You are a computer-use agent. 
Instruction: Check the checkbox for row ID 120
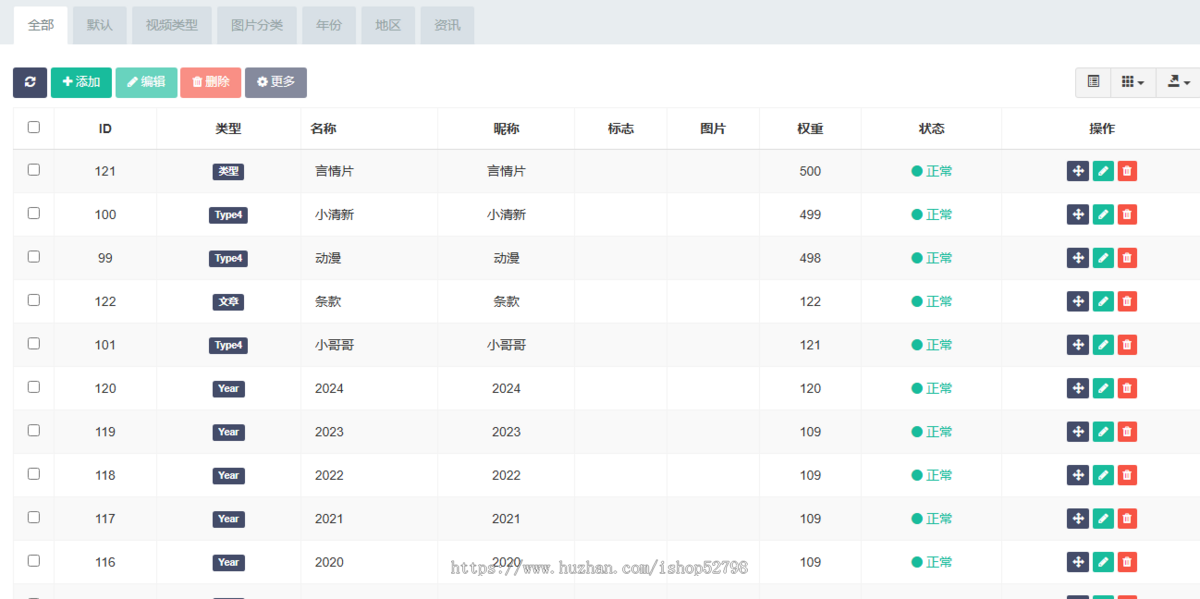click(34, 387)
